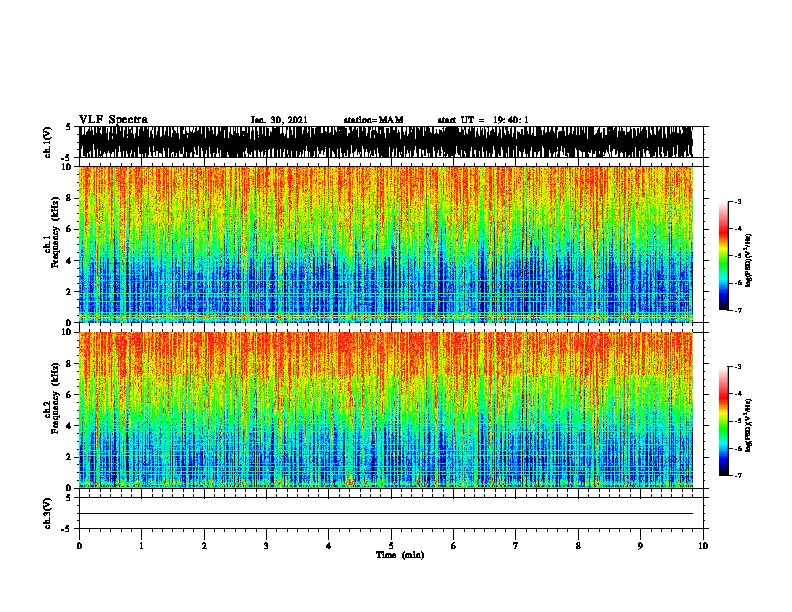Click the ch.1 spectrogram panel
Viewport: 792px width, 612px height.
pyautogui.click(x=385, y=244)
